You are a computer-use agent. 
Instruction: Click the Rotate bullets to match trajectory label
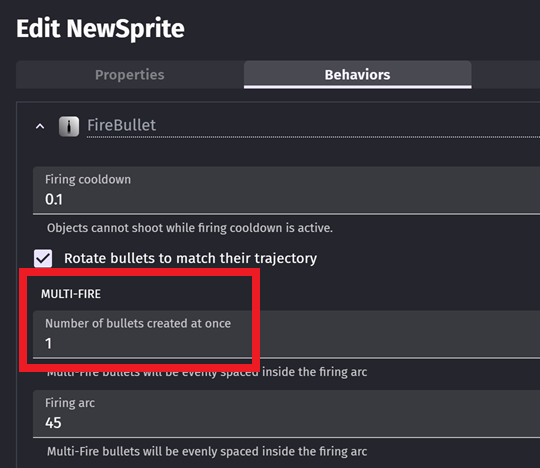(x=190, y=258)
